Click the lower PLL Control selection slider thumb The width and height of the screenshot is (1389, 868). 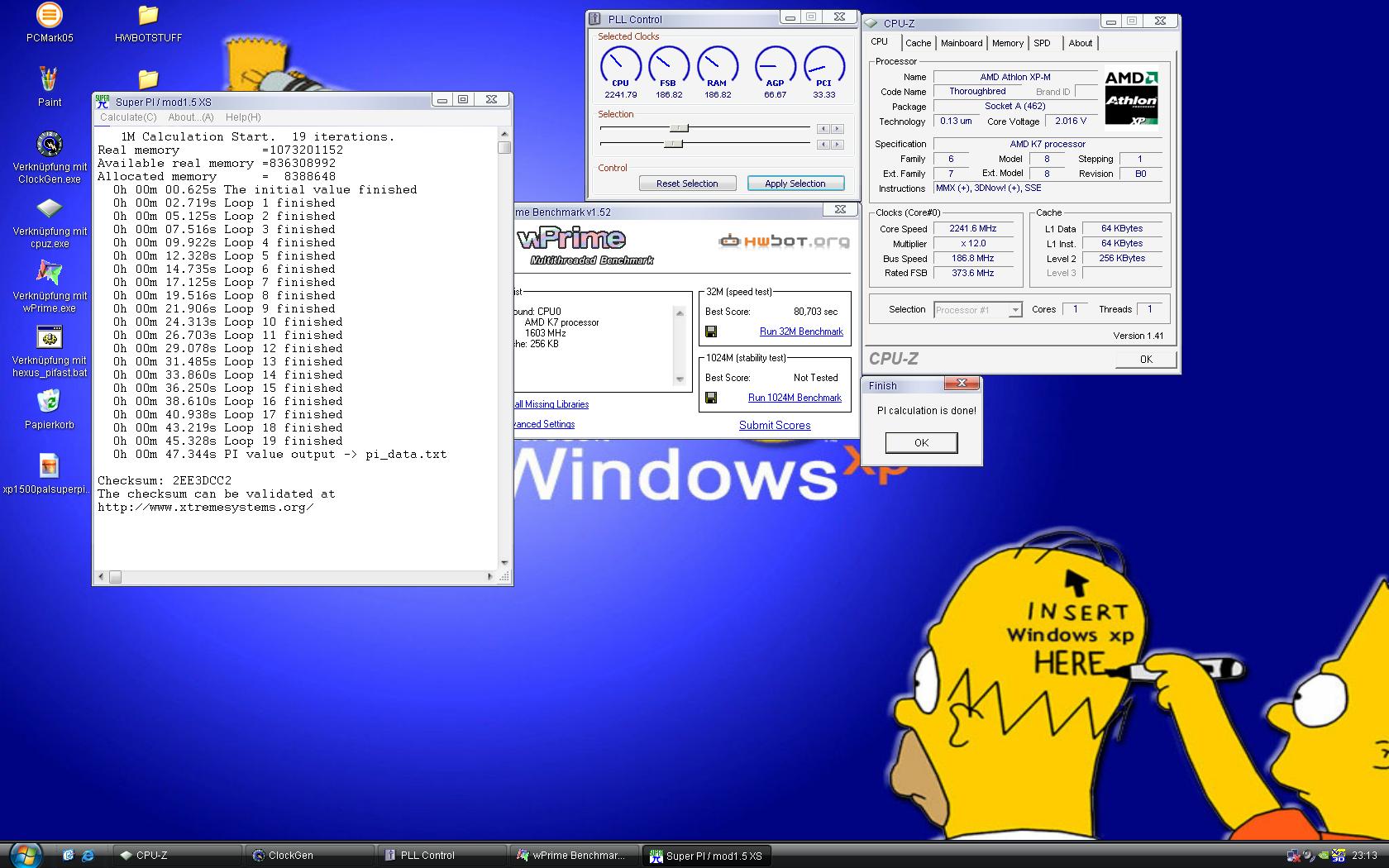click(x=674, y=144)
